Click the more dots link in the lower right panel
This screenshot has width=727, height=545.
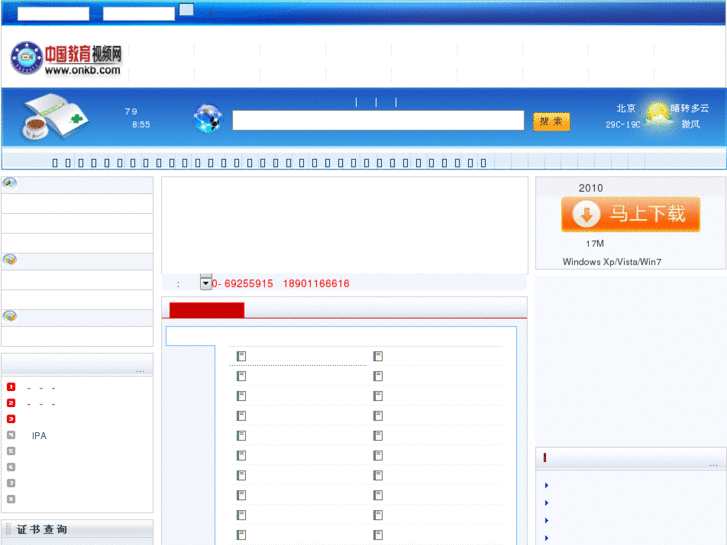pyautogui.click(x=713, y=464)
